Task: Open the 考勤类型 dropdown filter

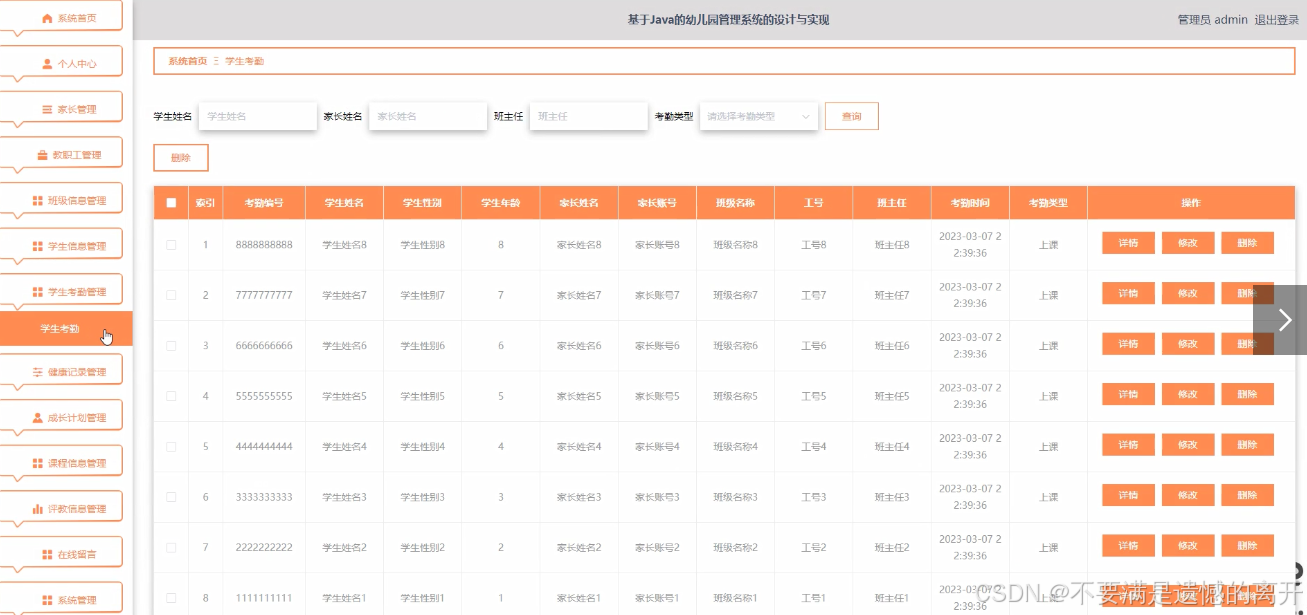Action: [758, 116]
